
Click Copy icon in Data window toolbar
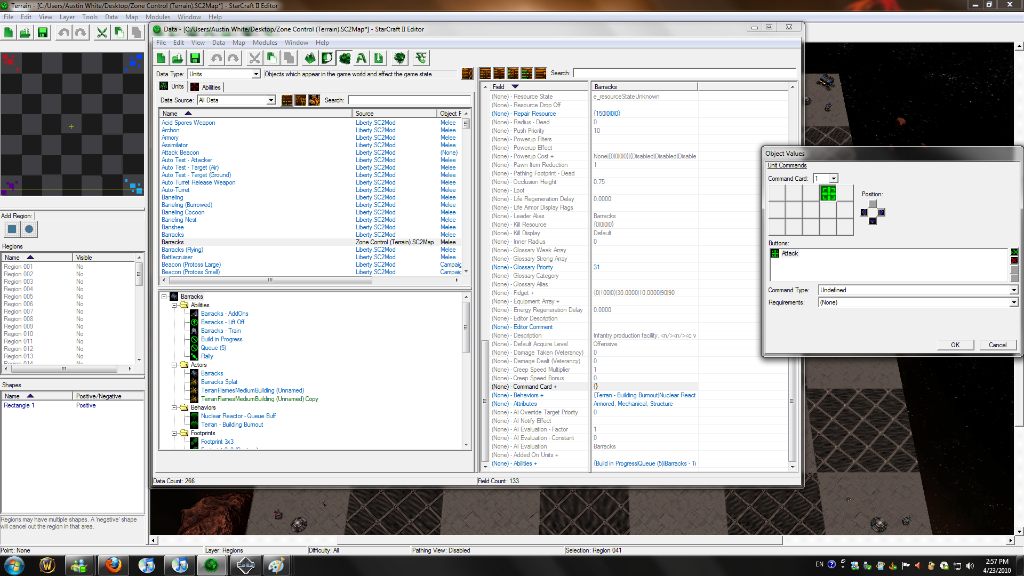(x=272, y=58)
